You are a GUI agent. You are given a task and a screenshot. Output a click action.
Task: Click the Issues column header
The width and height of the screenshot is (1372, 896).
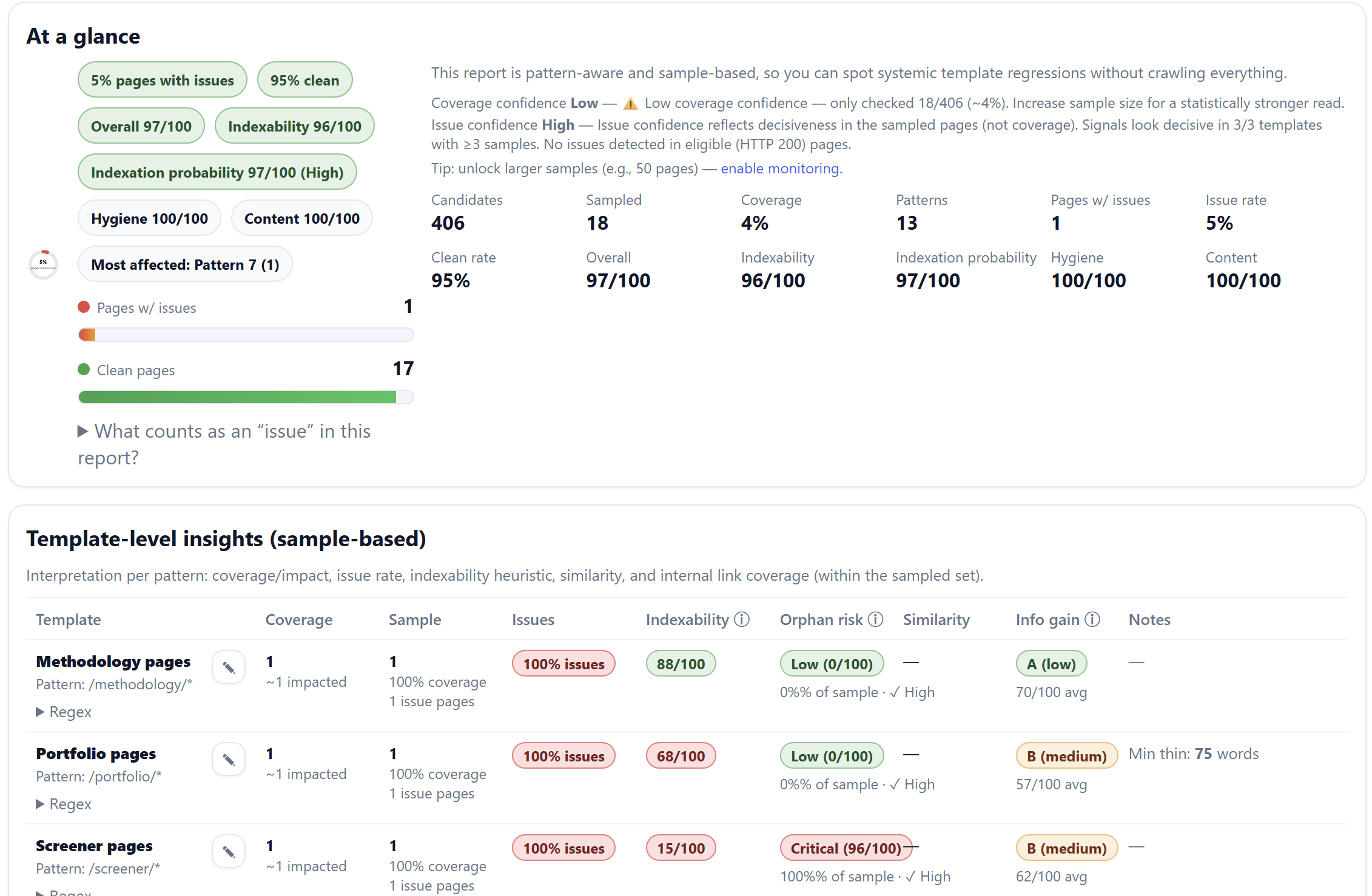(x=533, y=620)
